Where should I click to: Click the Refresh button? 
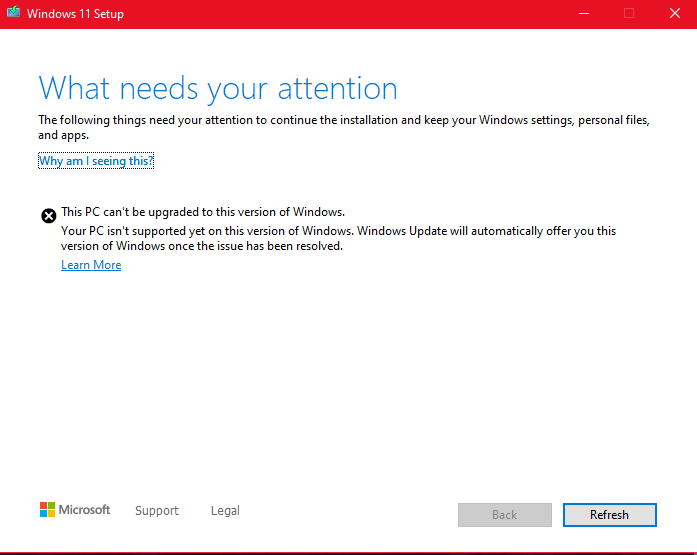609,515
